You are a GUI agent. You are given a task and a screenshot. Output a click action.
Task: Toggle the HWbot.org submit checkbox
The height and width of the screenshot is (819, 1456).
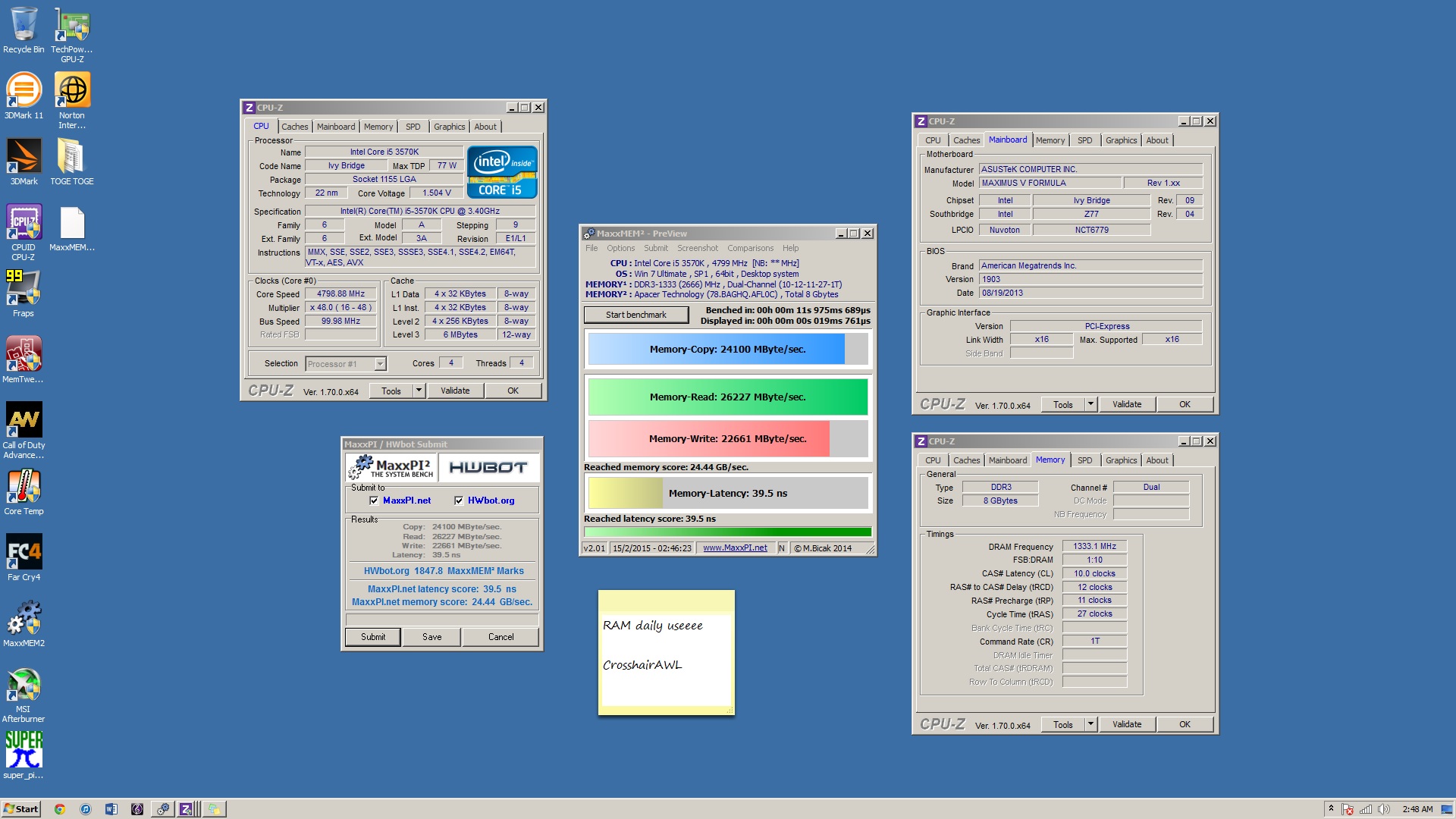click(x=459, y=500)
